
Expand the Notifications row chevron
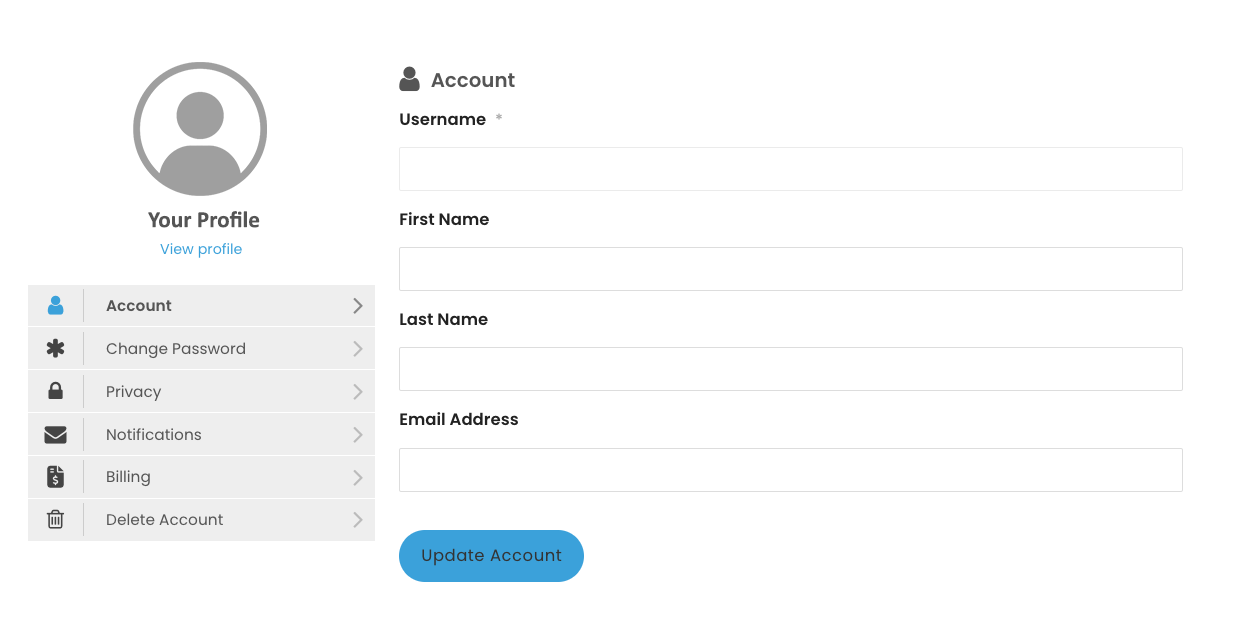(x=358, y=435)
